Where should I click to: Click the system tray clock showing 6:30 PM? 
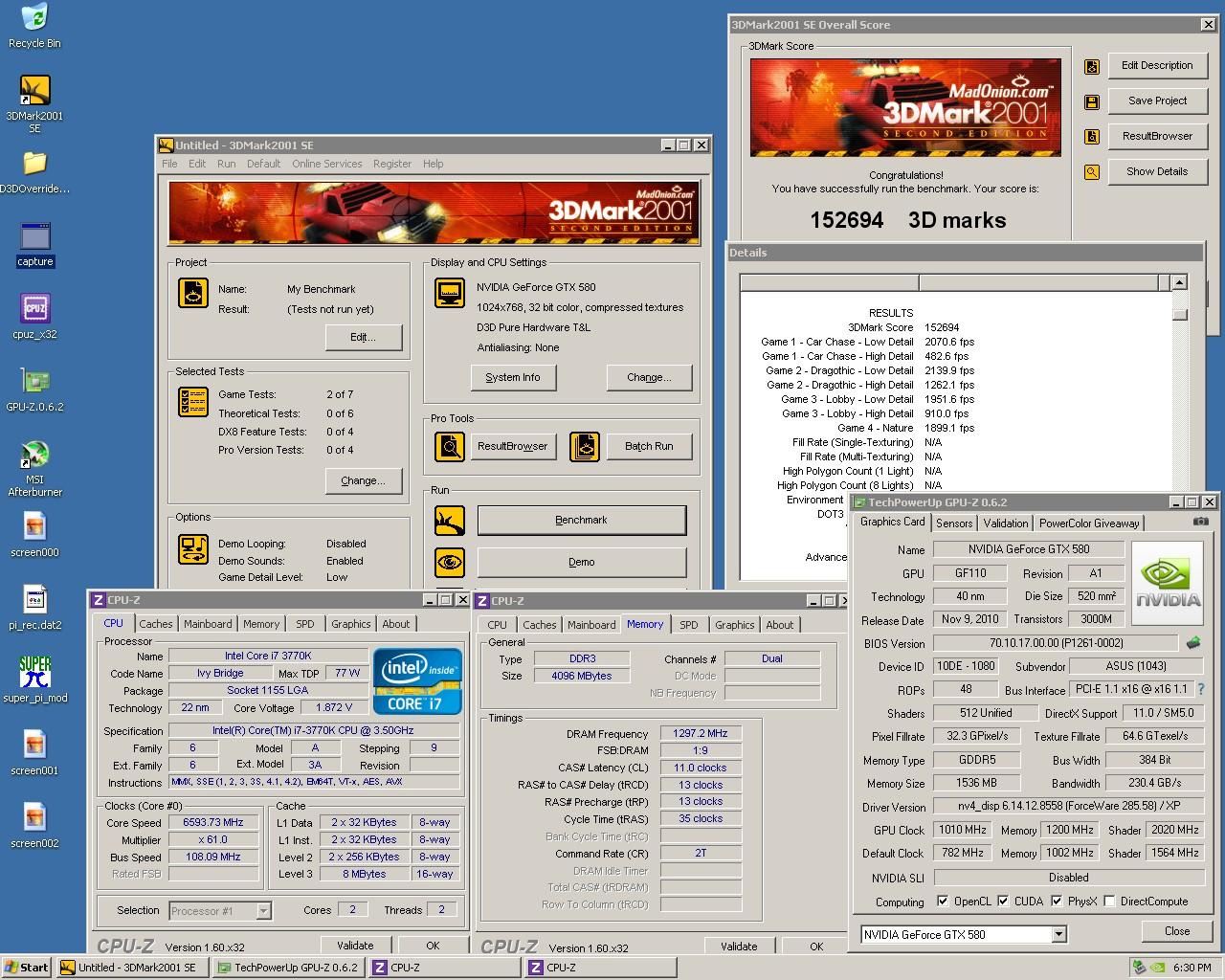point(1192,968)
